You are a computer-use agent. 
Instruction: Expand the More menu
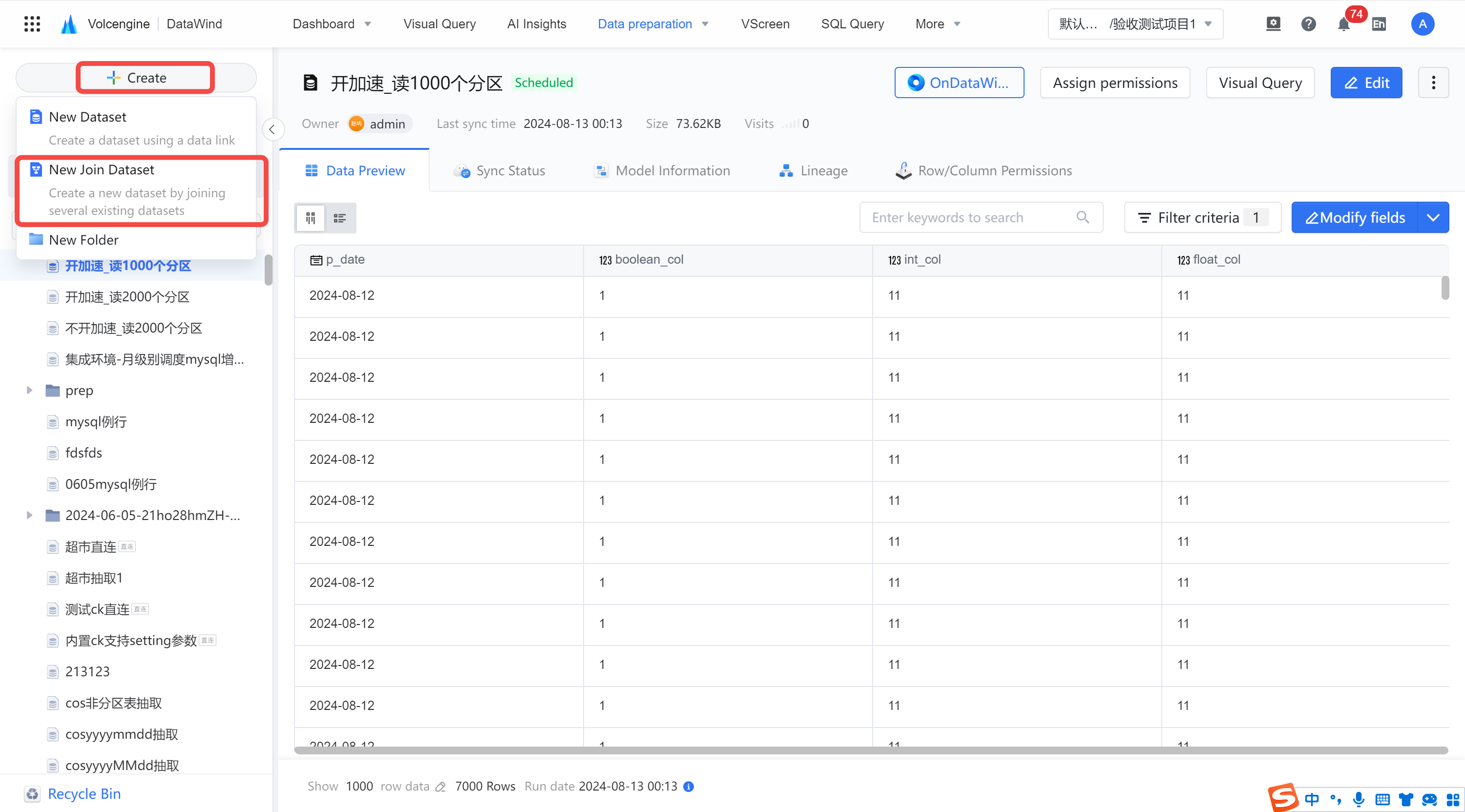[x=938, y=24]
